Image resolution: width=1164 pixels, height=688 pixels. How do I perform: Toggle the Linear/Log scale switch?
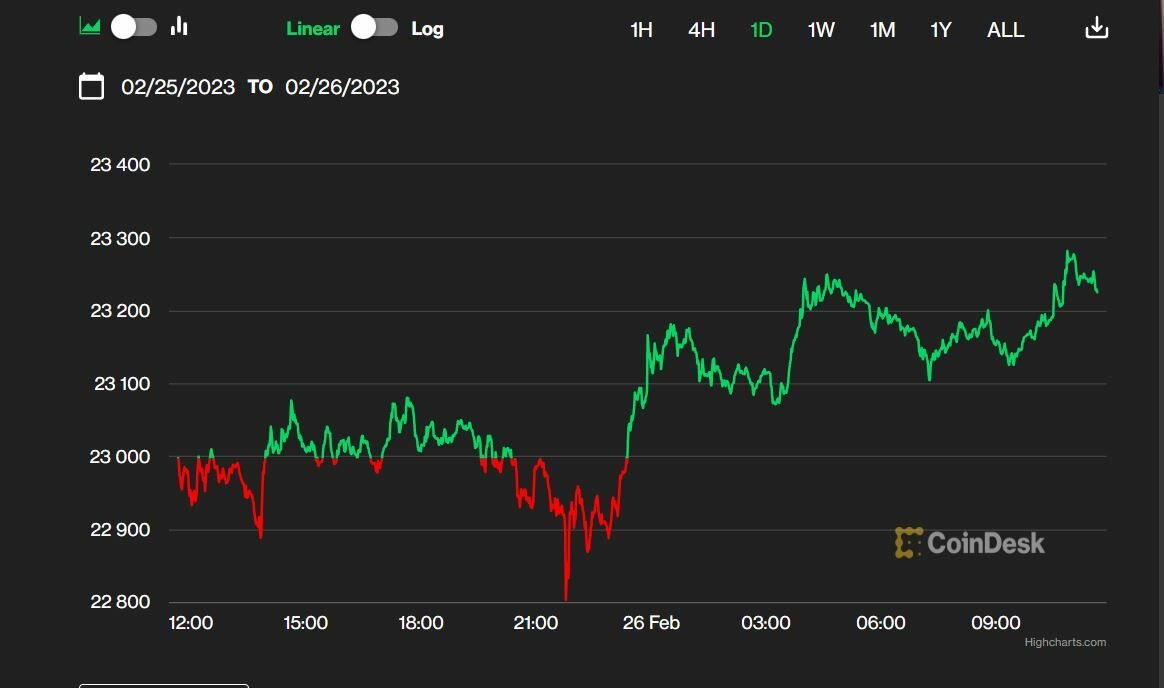click(x=374, y=27)
